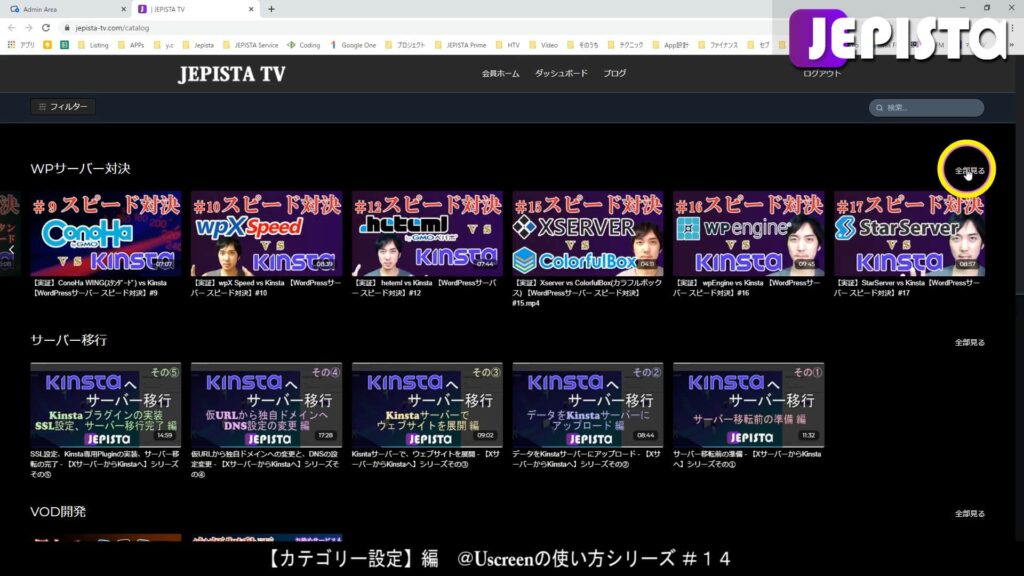Open the ファイナンス bookmark folder
The image size is (1024, 576).
pyautogui.click(x=718, y=45)
